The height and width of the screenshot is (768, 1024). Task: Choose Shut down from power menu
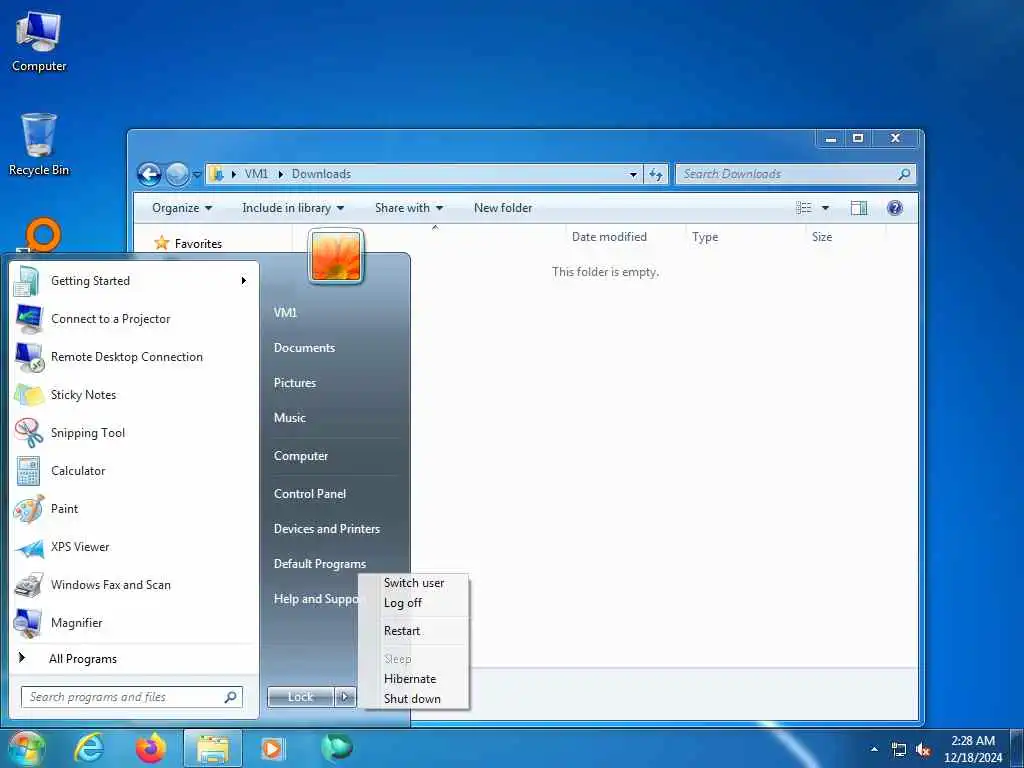tap(412, 699)
